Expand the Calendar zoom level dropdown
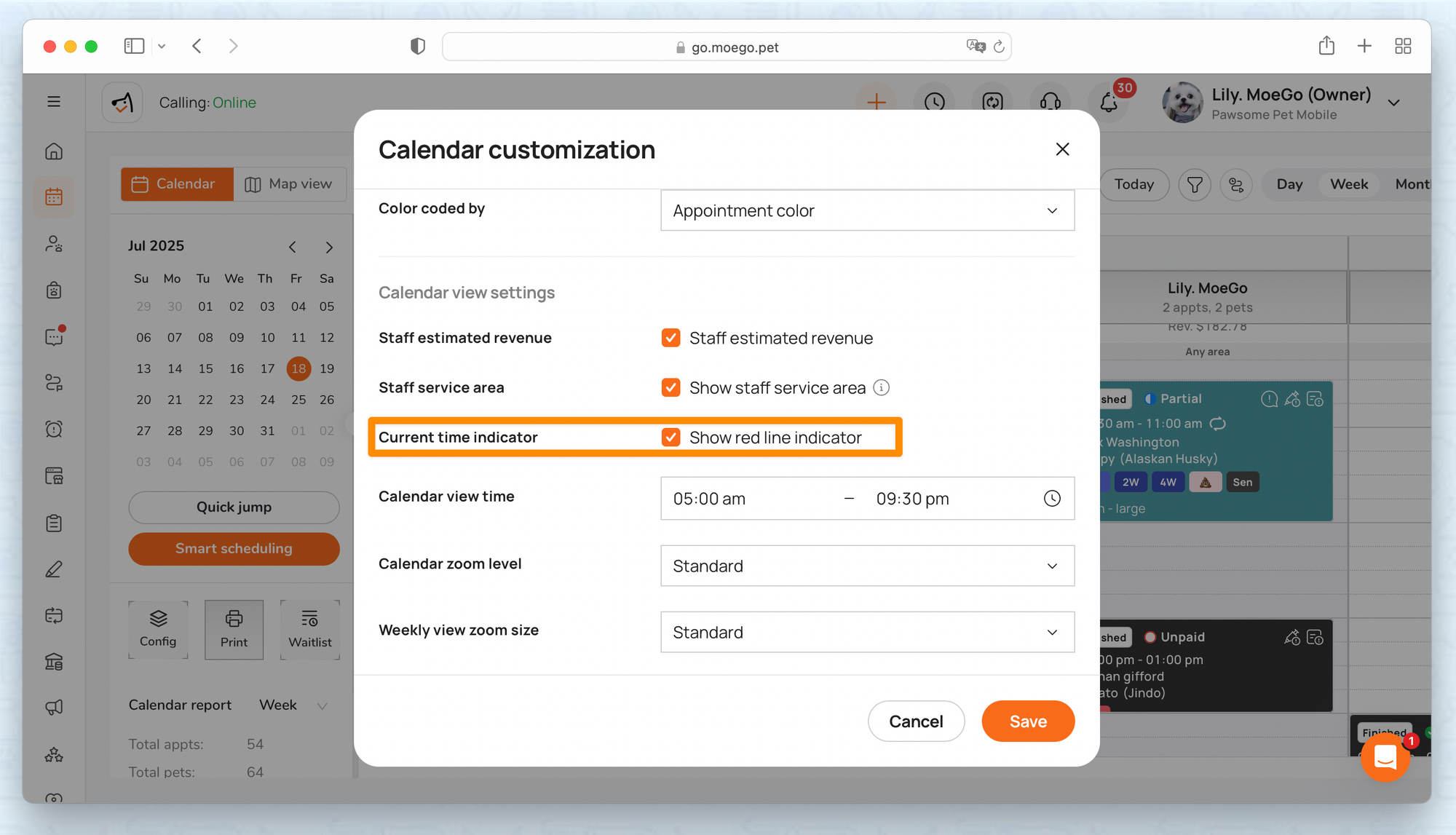This screenshot has width=1456, height=835. click(x=867, y=566)
